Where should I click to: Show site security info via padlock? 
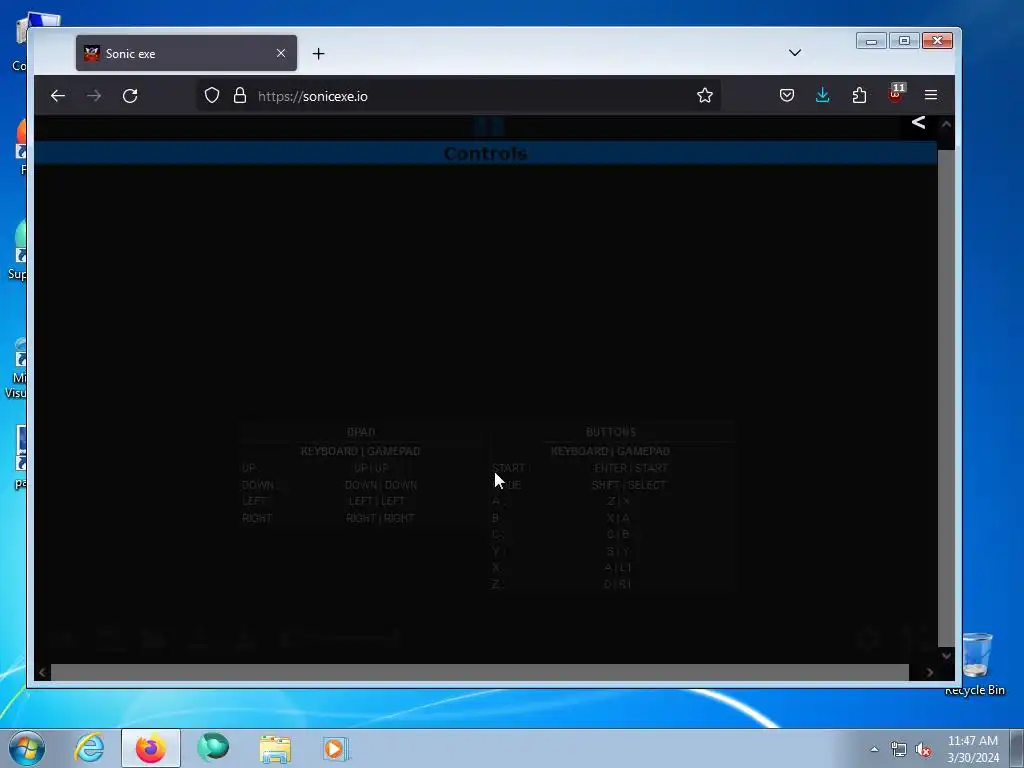(240, 95)
